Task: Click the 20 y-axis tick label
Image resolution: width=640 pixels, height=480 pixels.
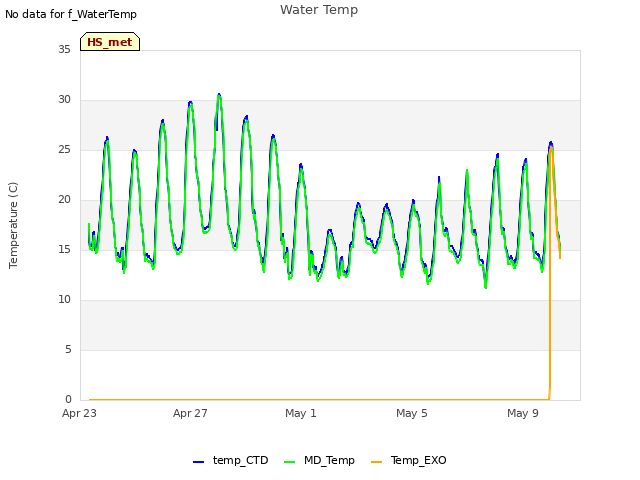Action: point(64,200)
